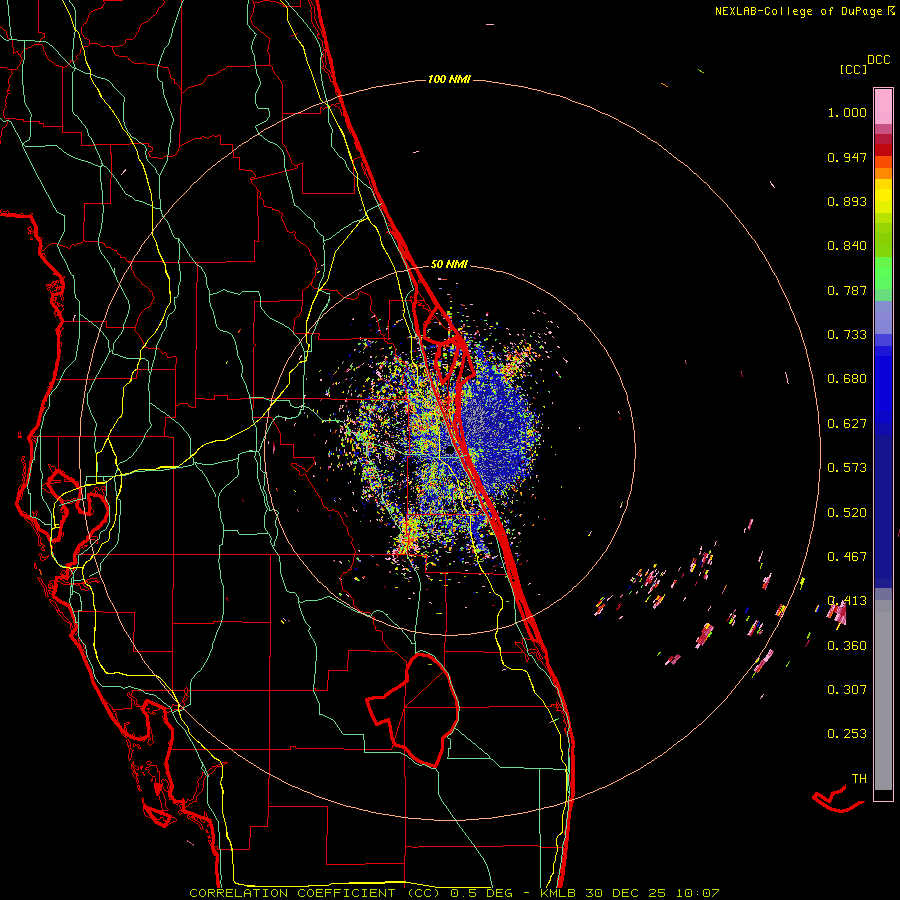Screen dimensions: 900x900
Task: Click the 0.573 scale value
Action: click(847, 468)
